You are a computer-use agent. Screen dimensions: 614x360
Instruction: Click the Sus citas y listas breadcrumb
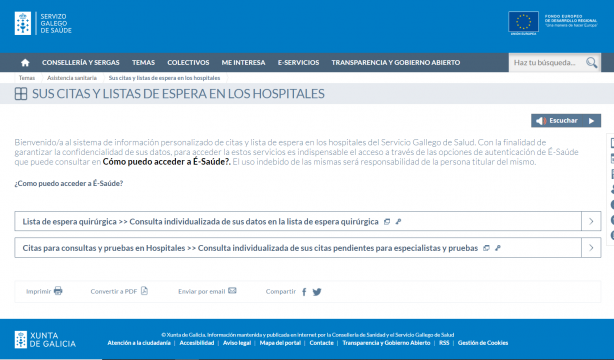click(164, 78)
